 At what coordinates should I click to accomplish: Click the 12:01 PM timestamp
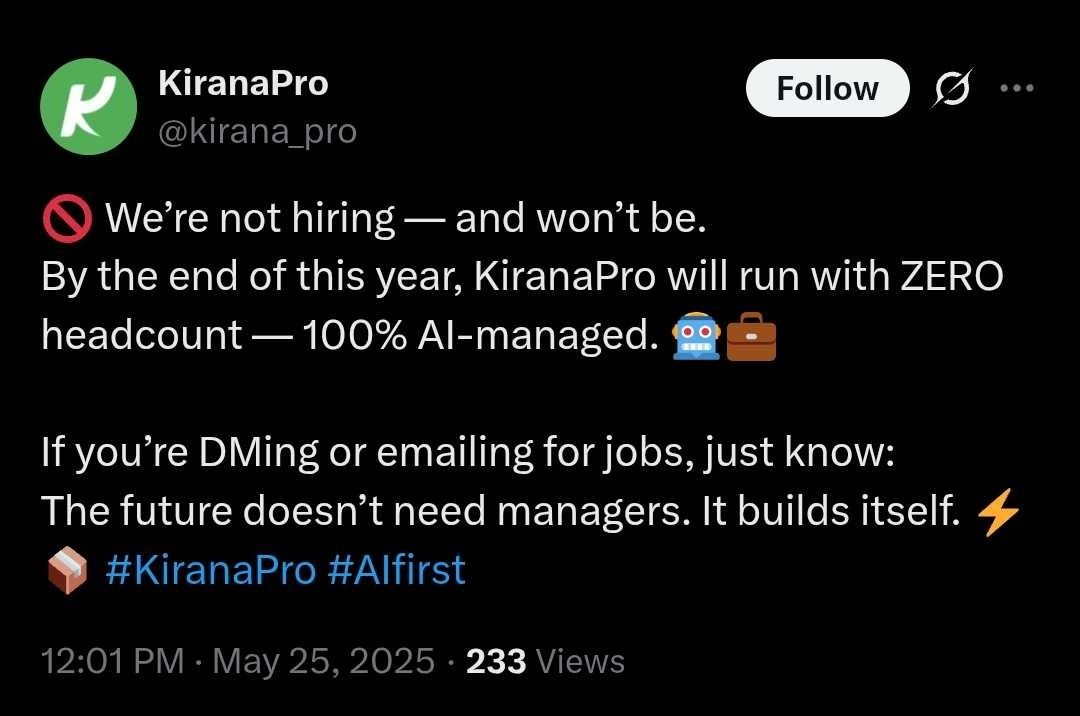[x=112, y=661]
